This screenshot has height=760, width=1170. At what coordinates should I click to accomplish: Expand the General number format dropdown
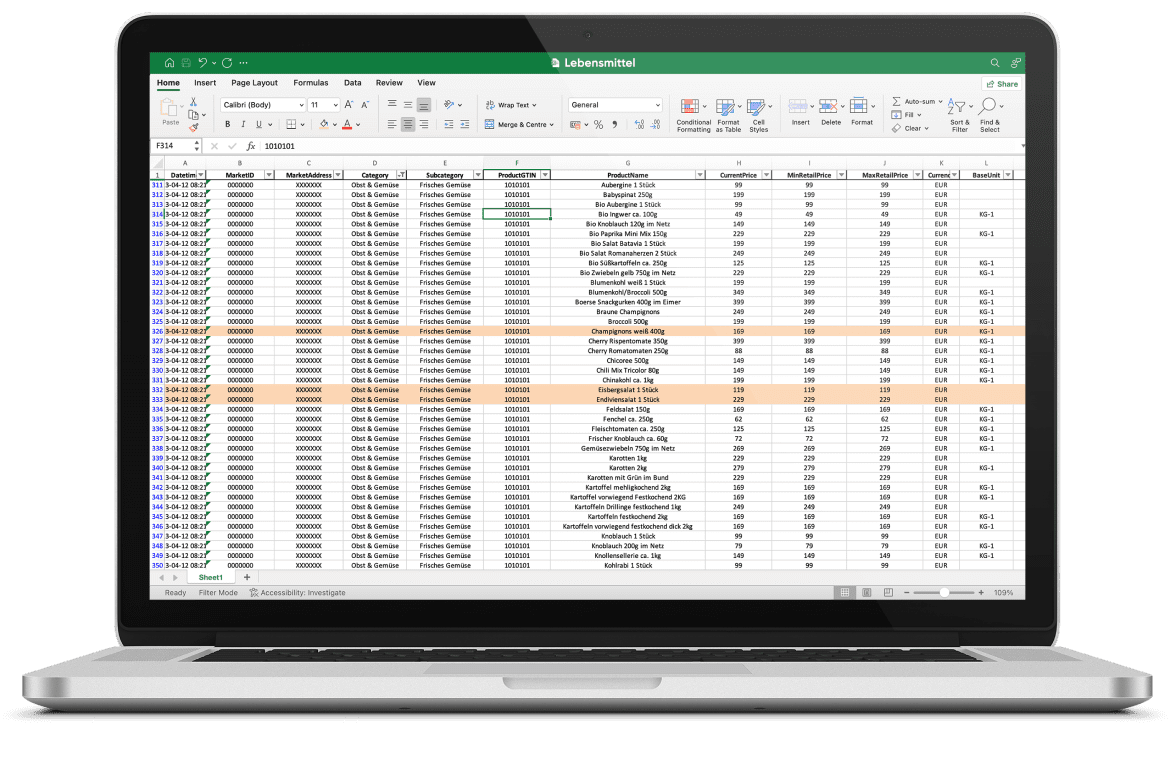(x=615, y=105)
